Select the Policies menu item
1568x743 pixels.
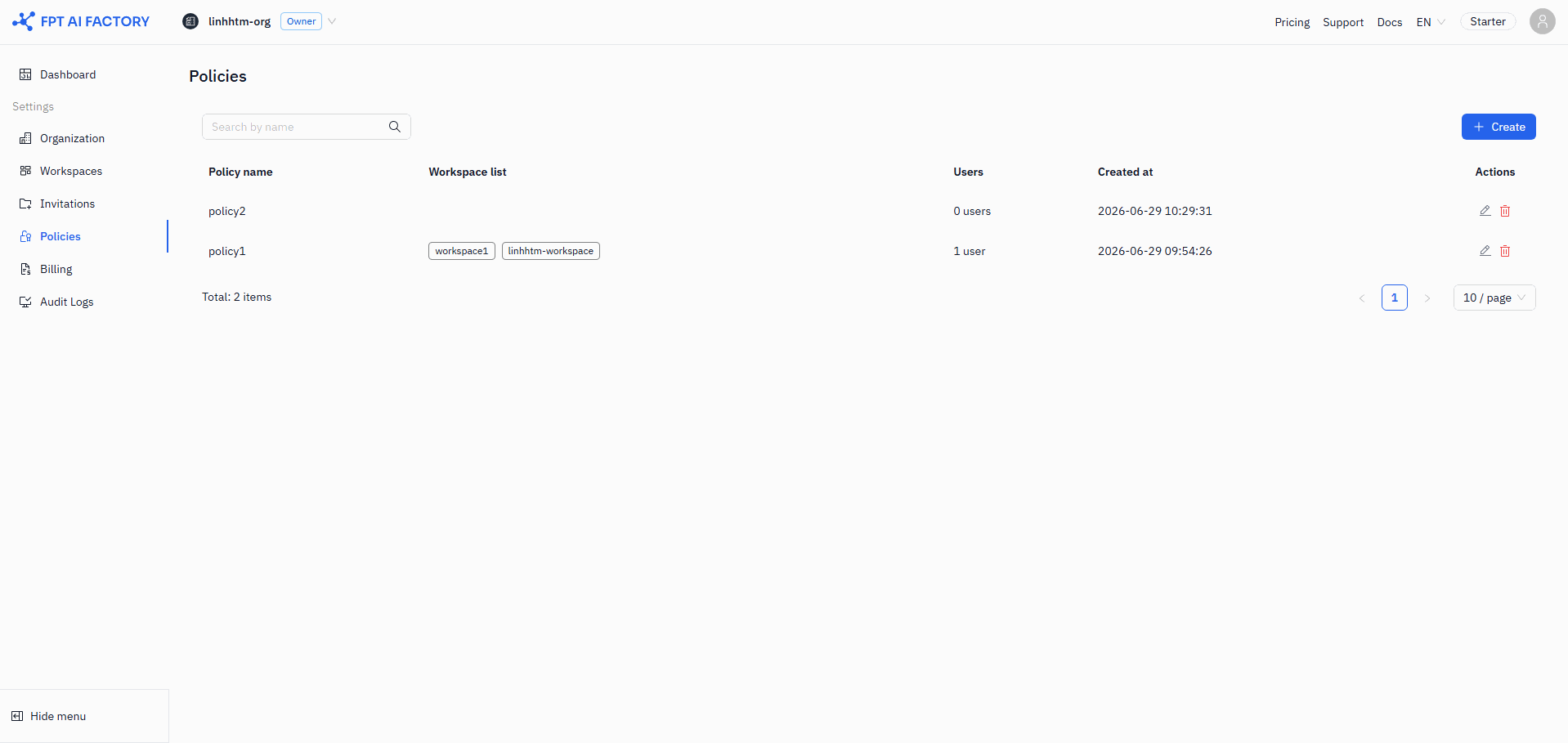pyautogui.click(x=60, y=236)
